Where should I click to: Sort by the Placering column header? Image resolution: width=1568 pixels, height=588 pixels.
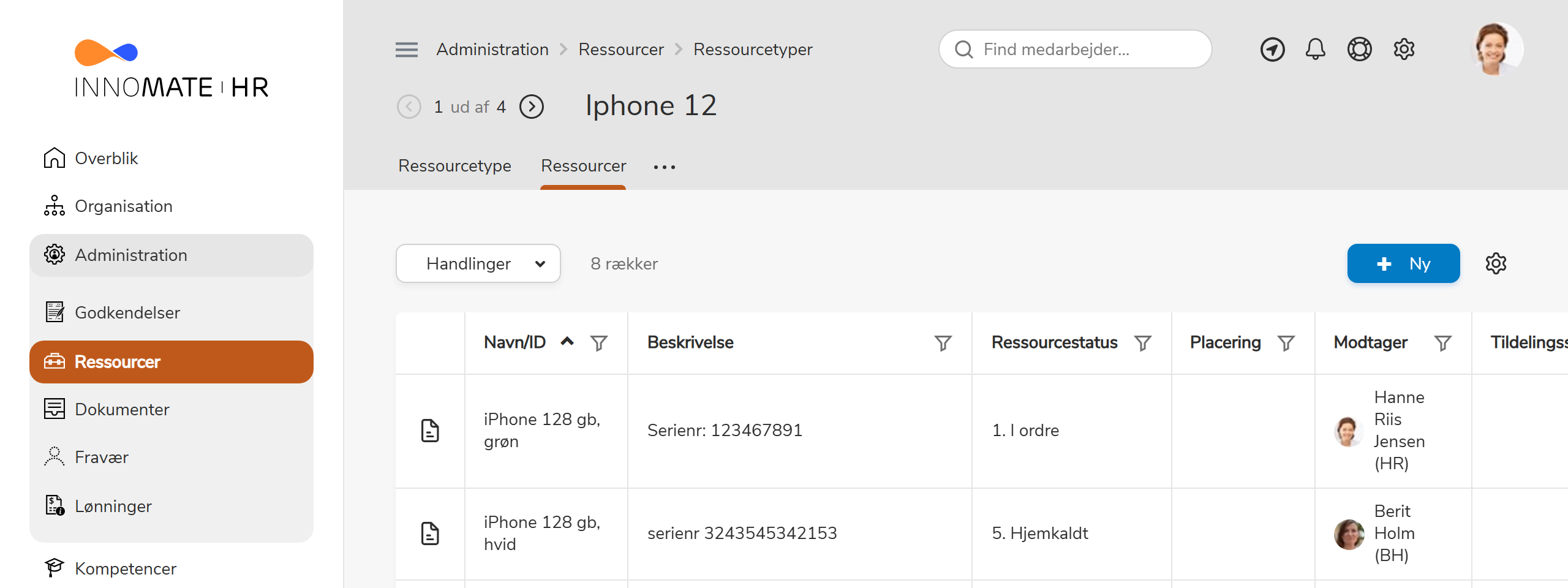click(1225, 342)
